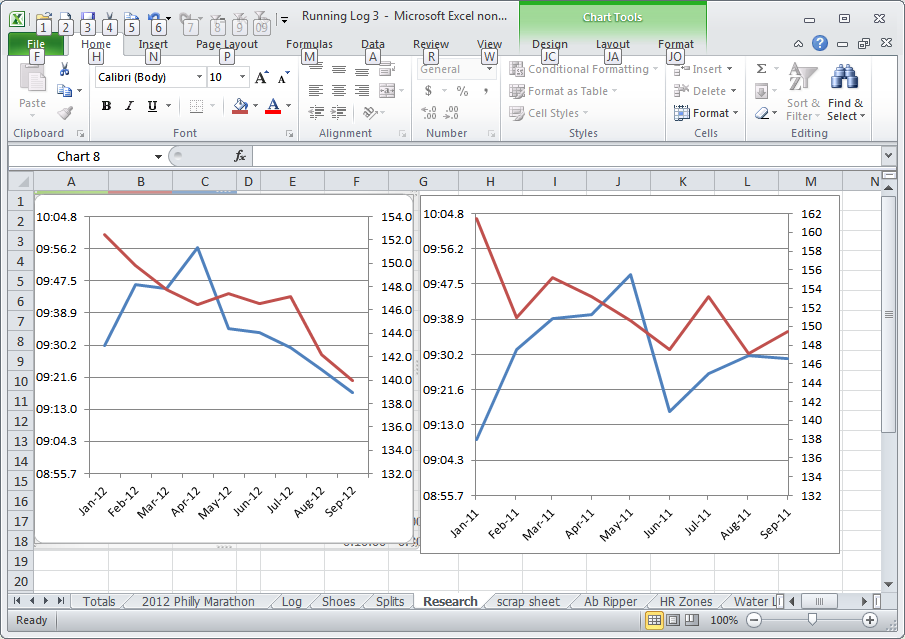Toggle Bold formatting

[105, 106]
